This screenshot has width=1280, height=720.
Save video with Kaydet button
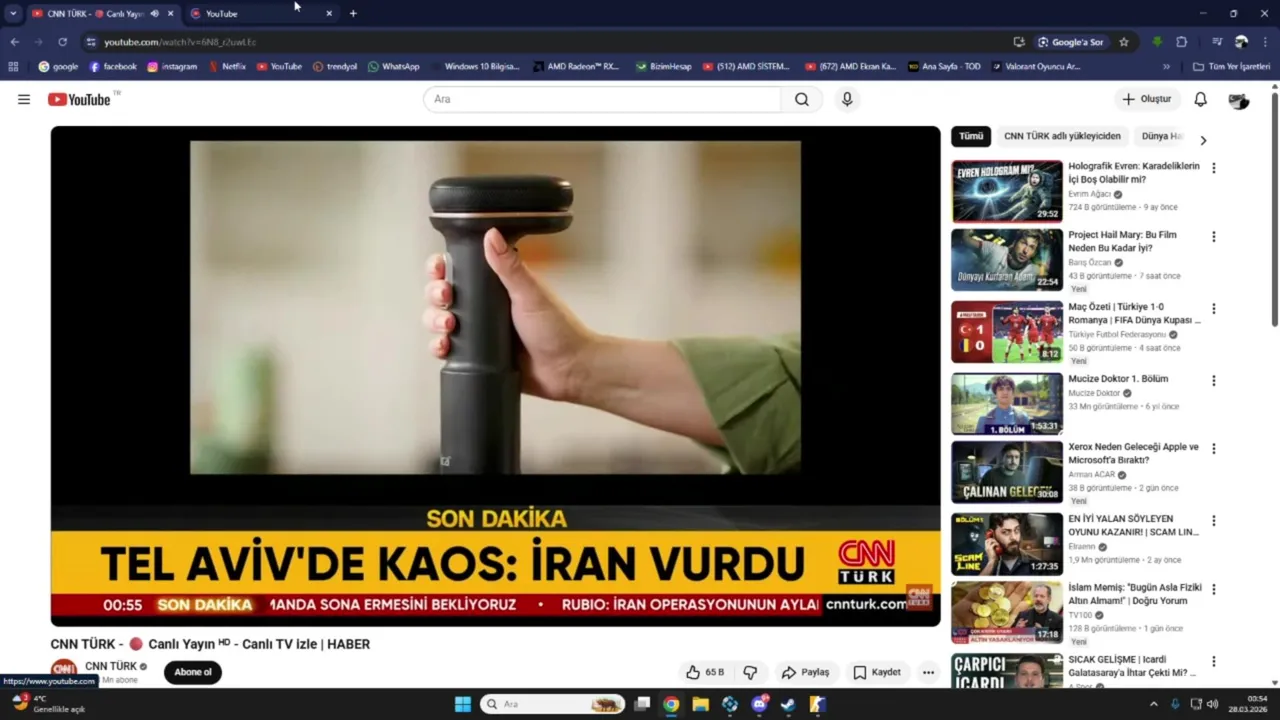pos(876,672)
